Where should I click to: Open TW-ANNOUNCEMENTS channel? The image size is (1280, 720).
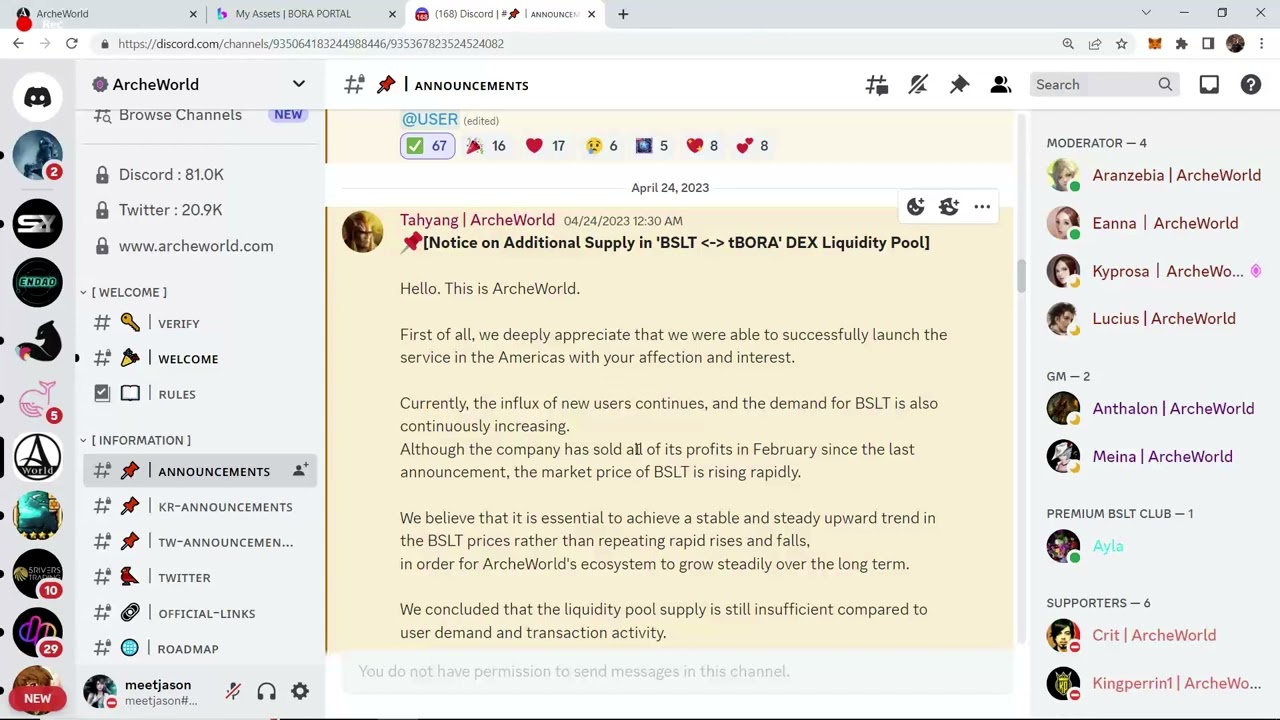pyautogui.click(x=200, y=542)
